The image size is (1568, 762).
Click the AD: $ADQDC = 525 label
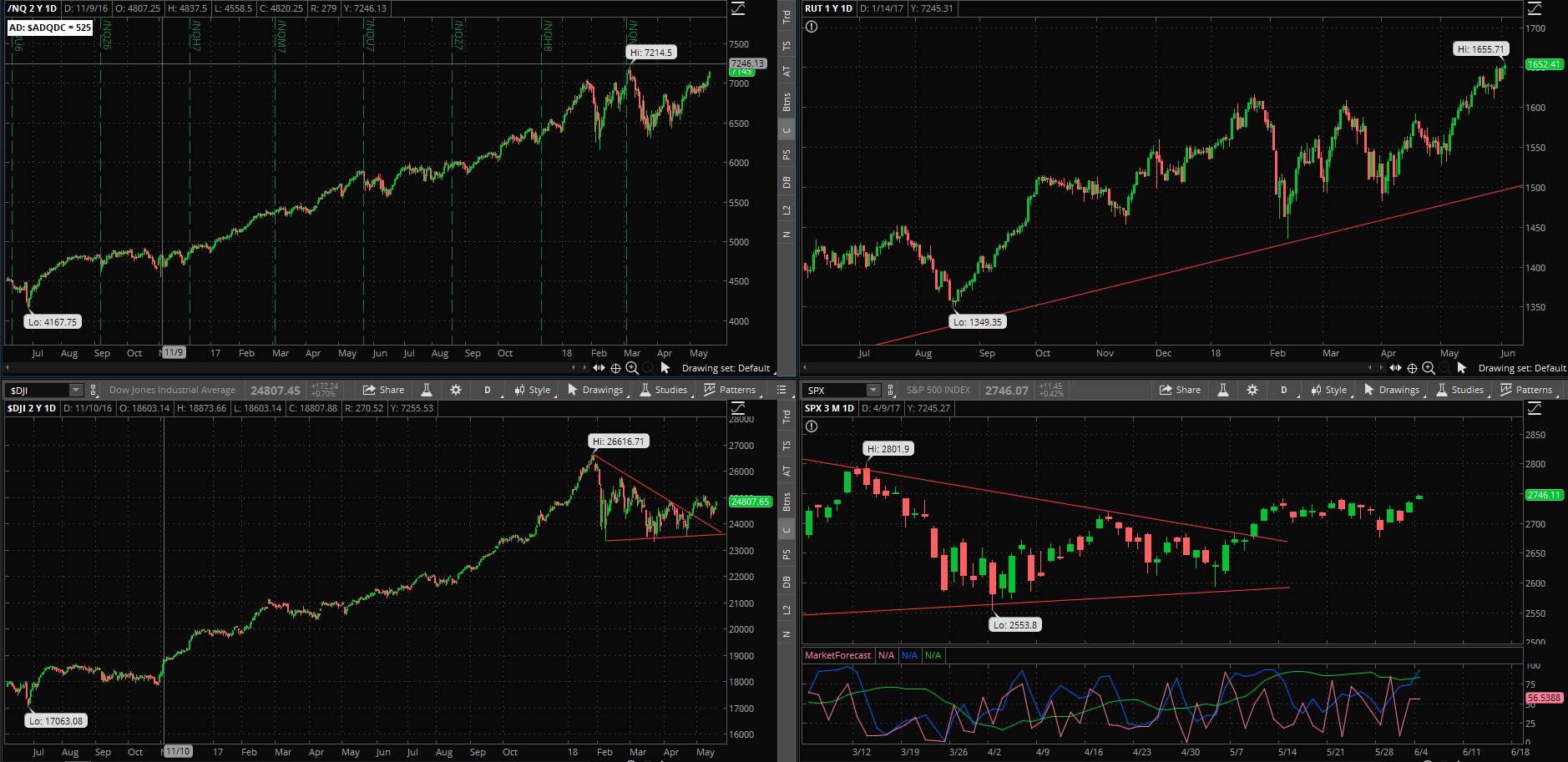[x=50, y=28]
